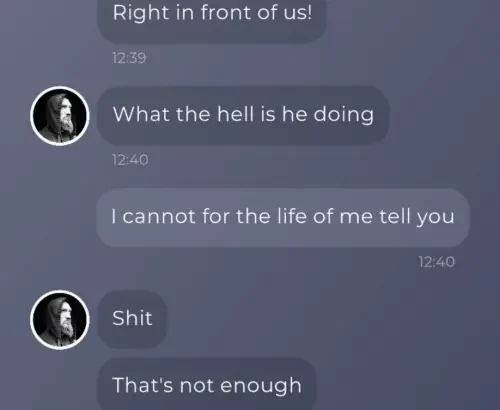Select the 'Right in front of us!' bubble
Viewport: 500px width, 410px height.
(x=212, y=17)
